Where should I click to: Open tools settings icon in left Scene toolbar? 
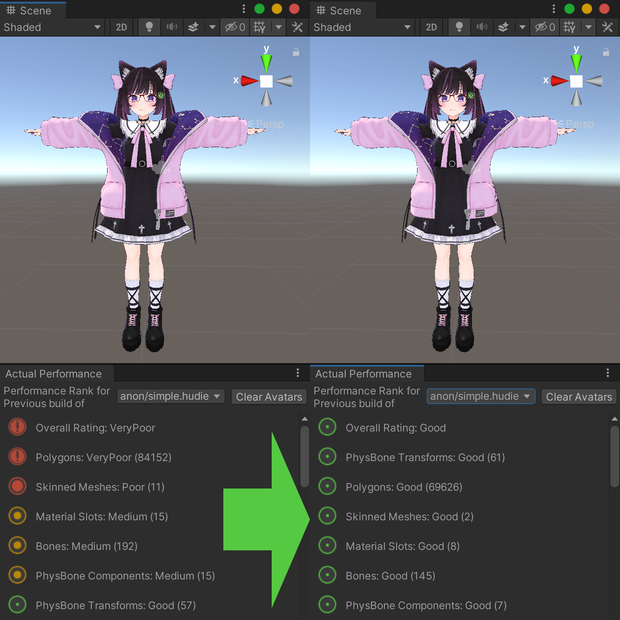click(x=297, y=27)
